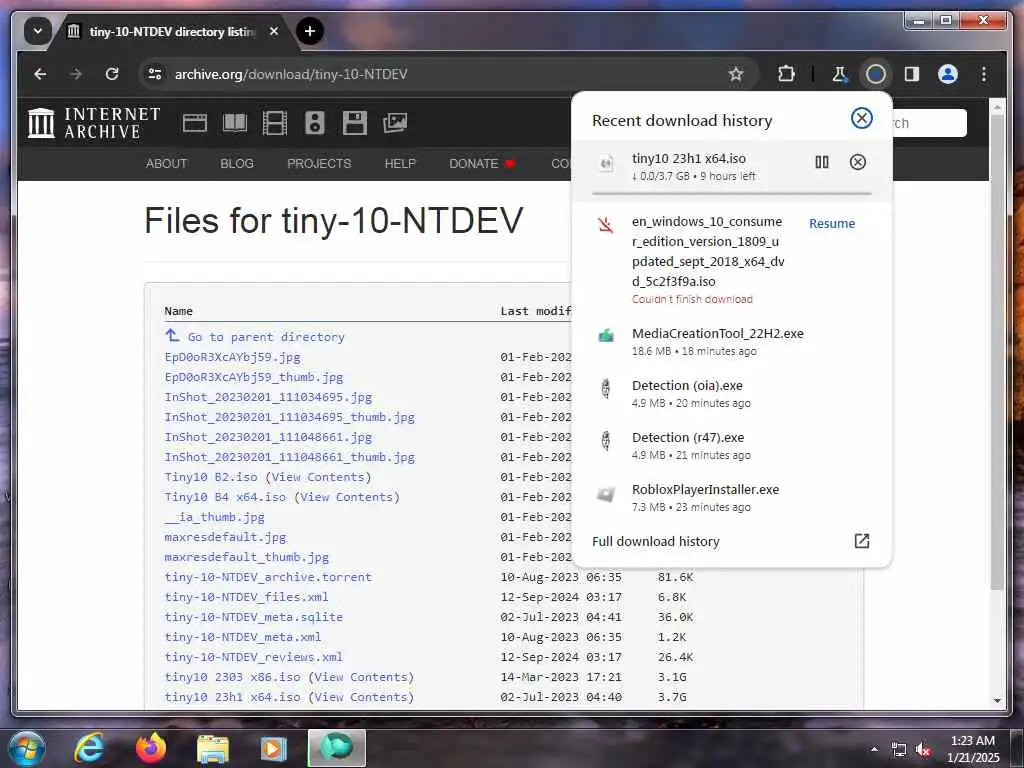Click Go to parent directory link

pyautogui.click(x=255, y=336)
